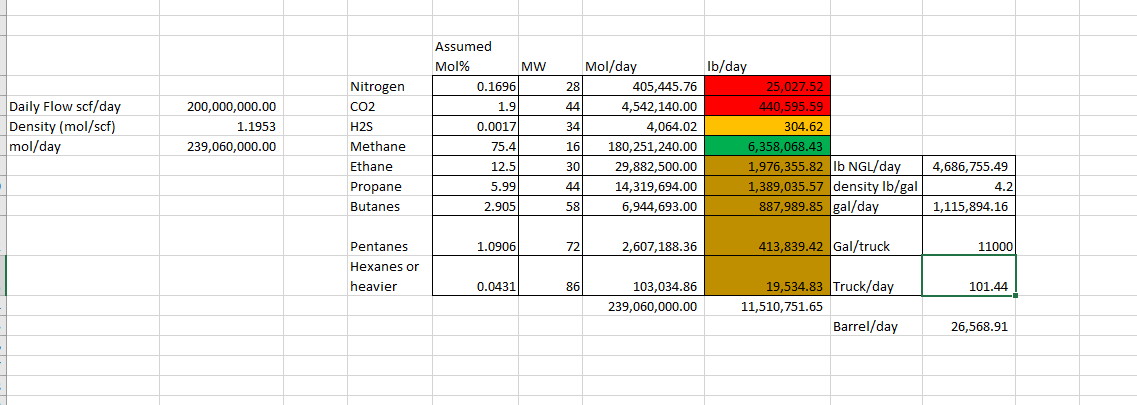Select Hexanes lb/day cell 19,534.83
Viewport: 1137px width, 405px height.
(x=767, y=275)
